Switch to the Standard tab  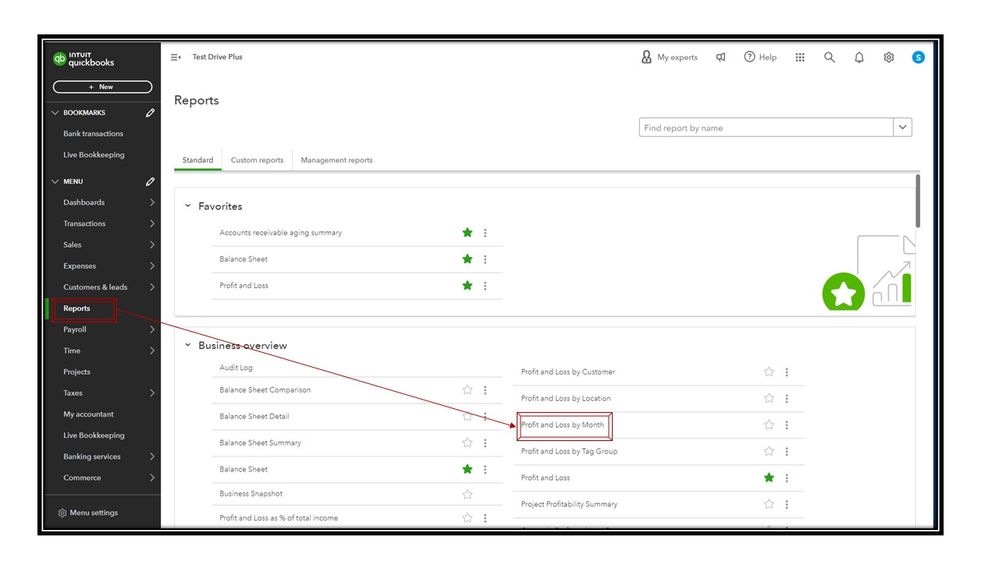click(x=198, y=160)
